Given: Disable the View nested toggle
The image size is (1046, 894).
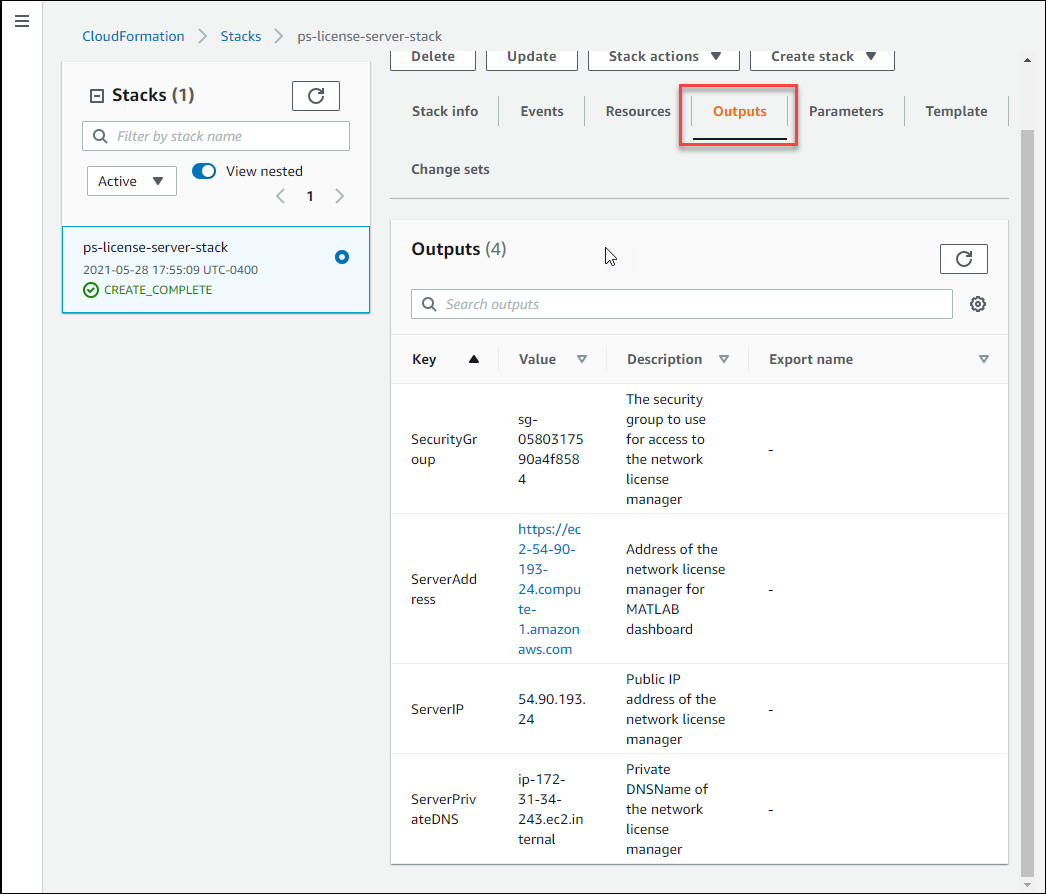Looking at the screenshot, I should [203, 171].
